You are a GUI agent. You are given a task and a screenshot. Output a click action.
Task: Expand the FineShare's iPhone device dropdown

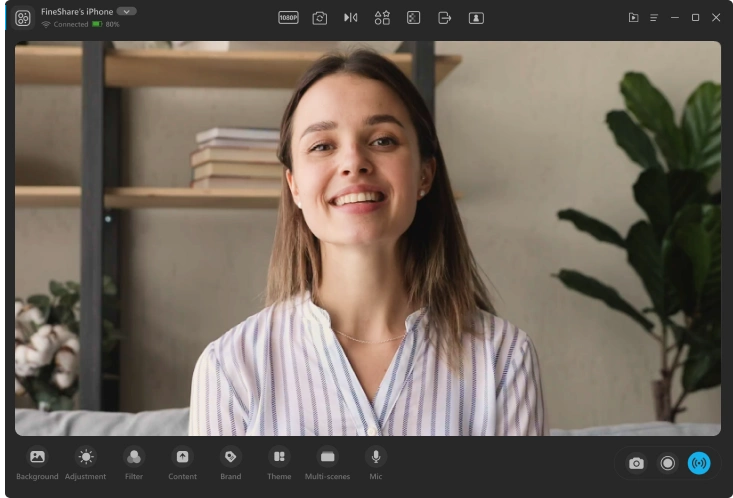(126, 11)
